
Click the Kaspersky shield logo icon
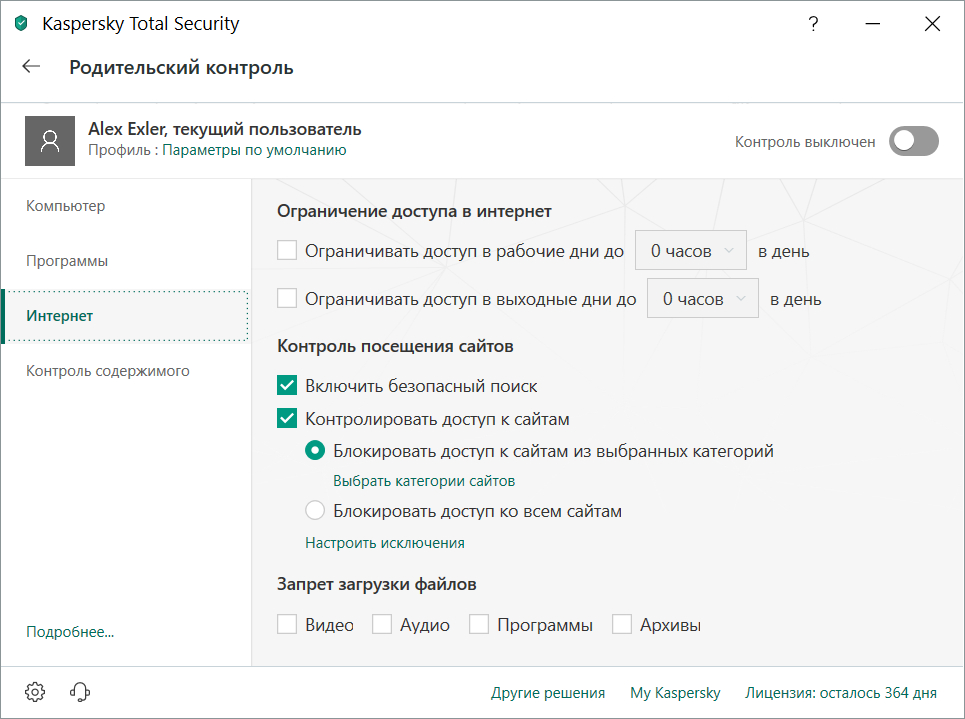[x=22, y=24]
